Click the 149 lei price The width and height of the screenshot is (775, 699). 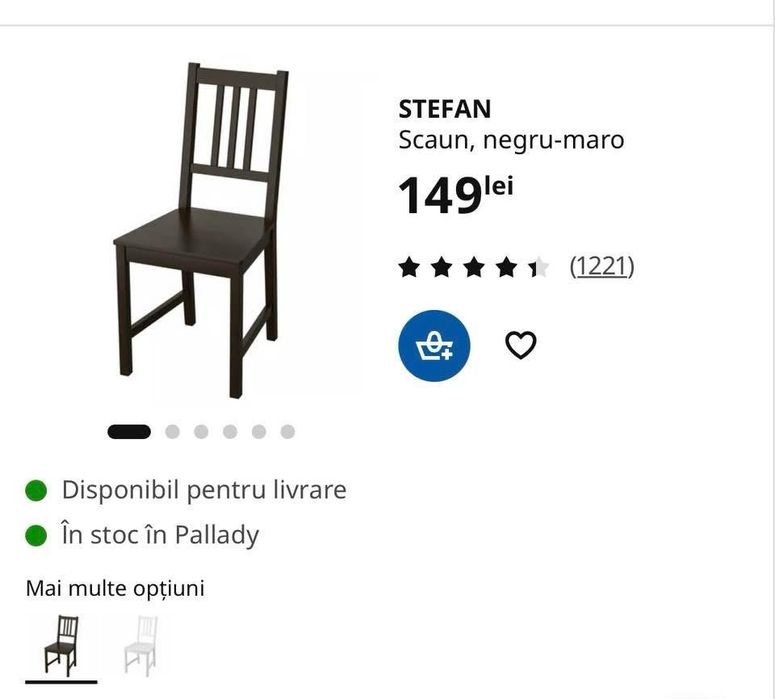coord(455,194)
